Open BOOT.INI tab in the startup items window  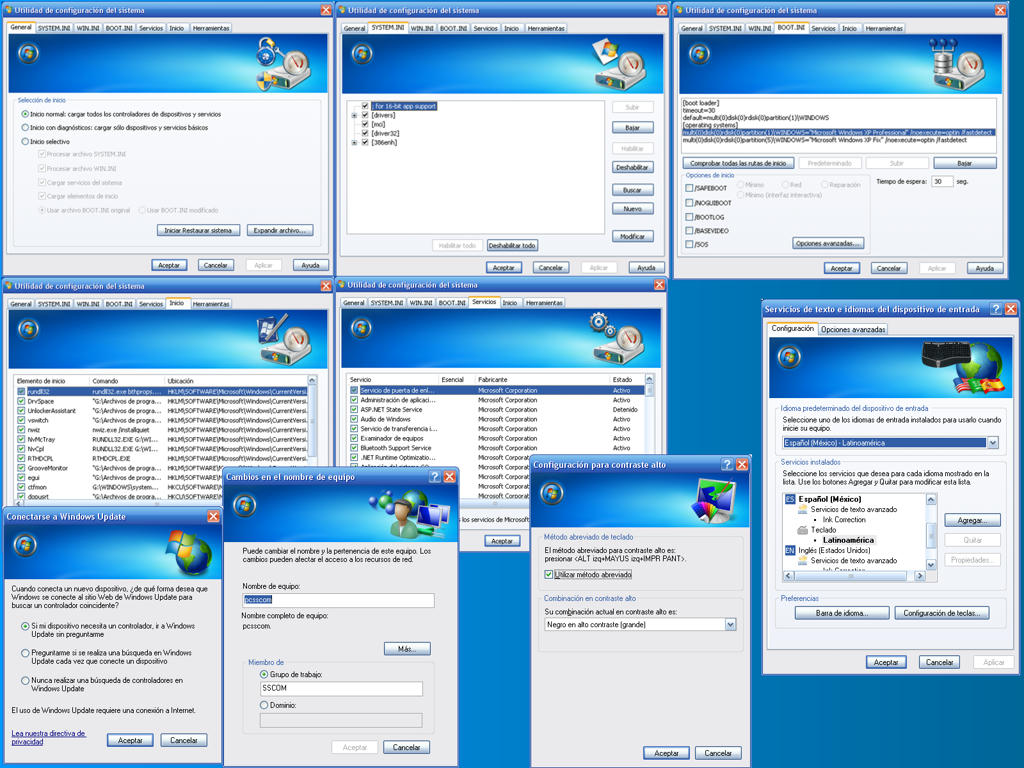119,304
